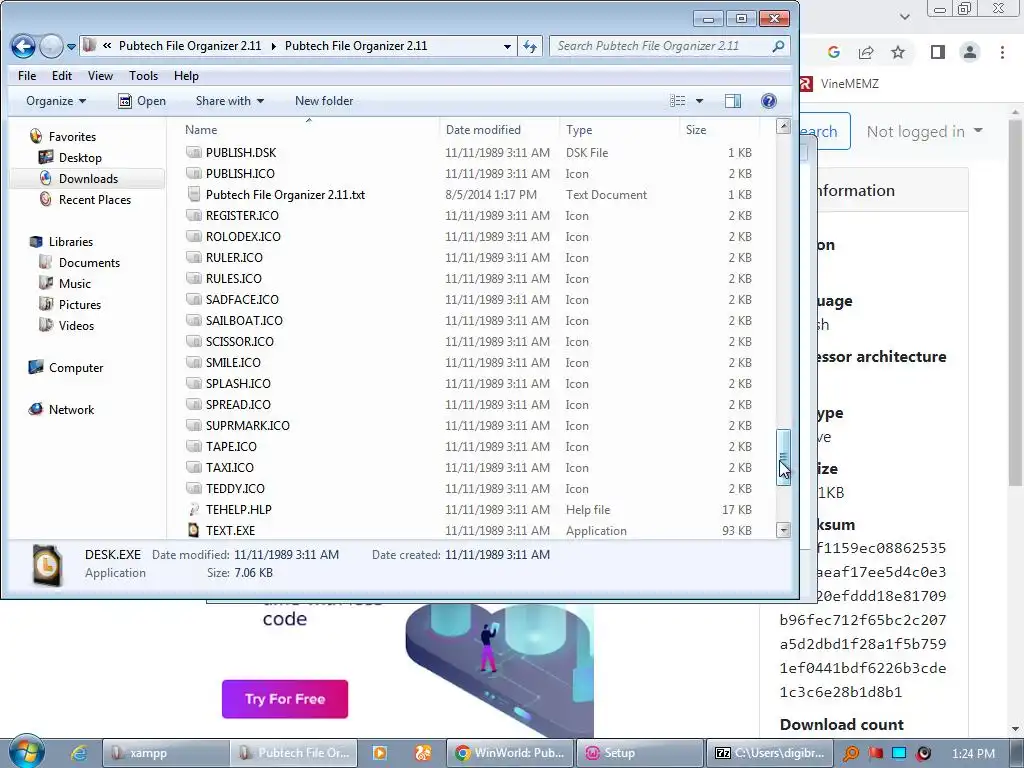Open the Videos library
This screenshot has height=768, width=1024.
click(x=76, y=325)
